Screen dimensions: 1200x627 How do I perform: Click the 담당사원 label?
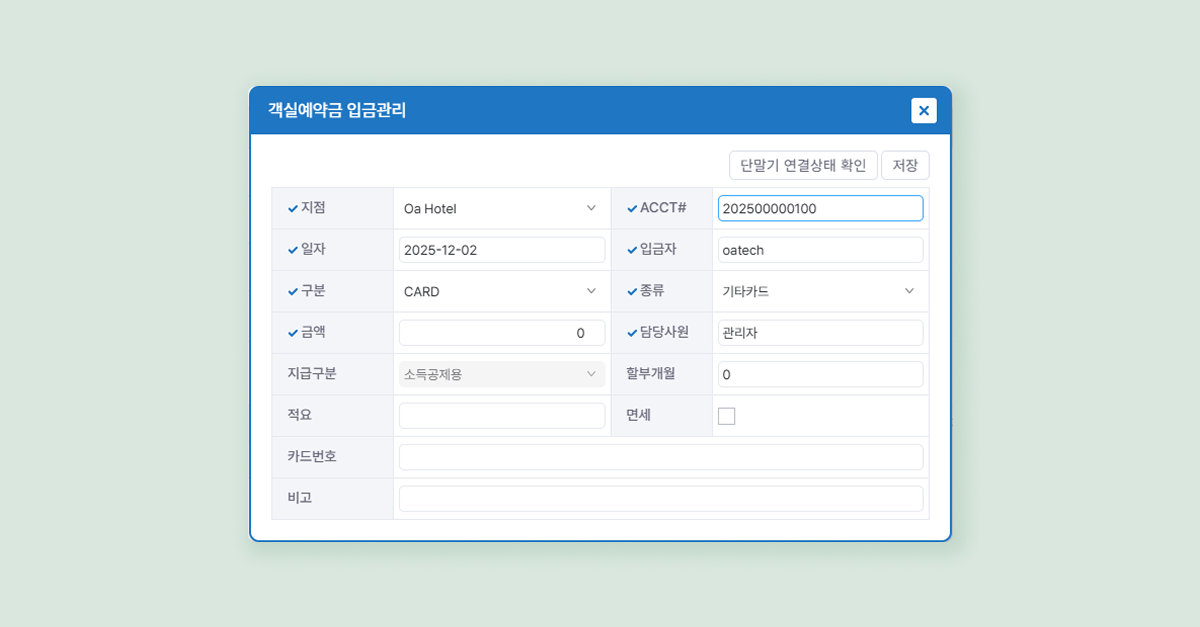pyautogui.click(x=665, y=332)
